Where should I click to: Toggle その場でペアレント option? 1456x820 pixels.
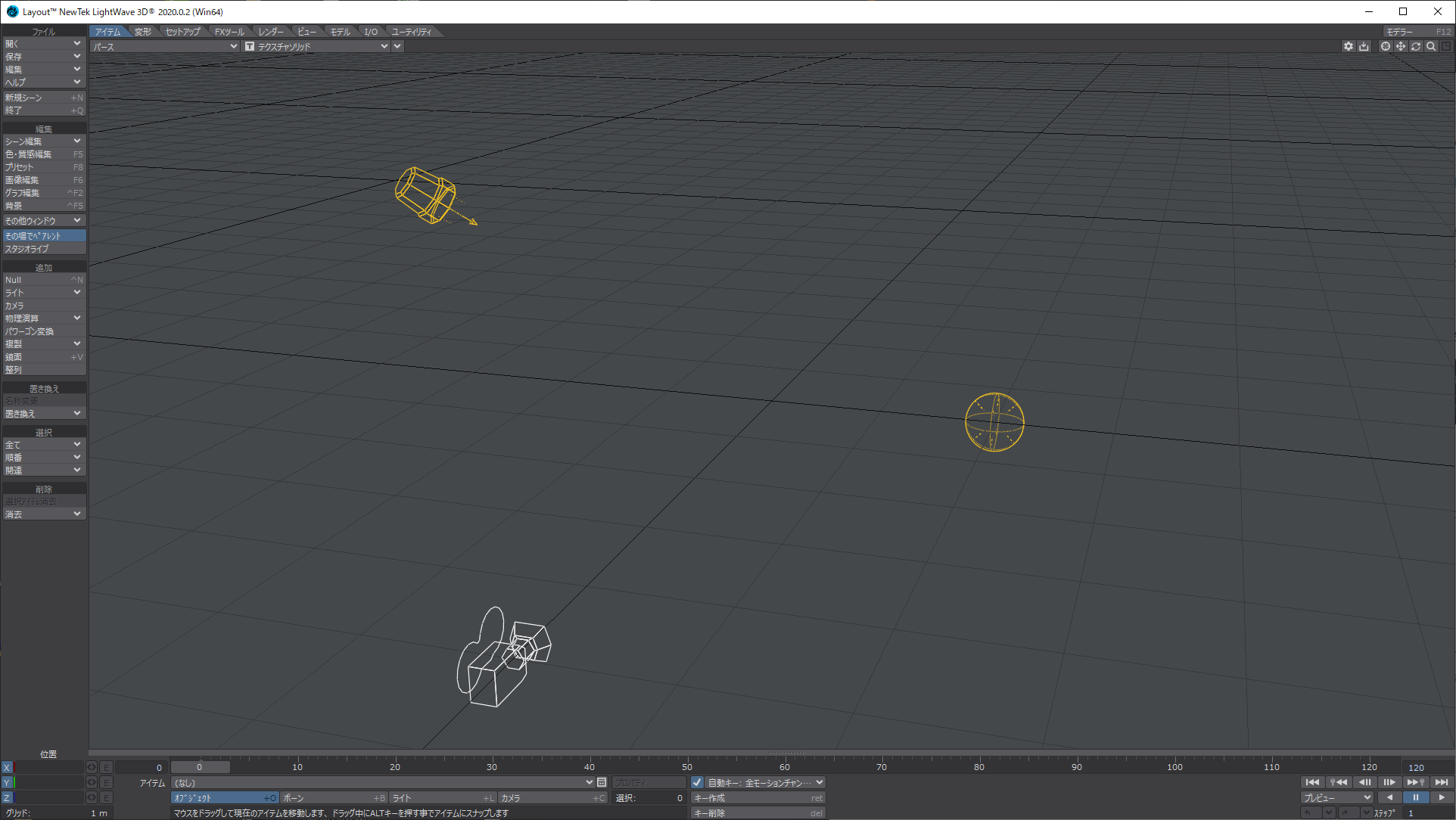click(x=44, y=236)
